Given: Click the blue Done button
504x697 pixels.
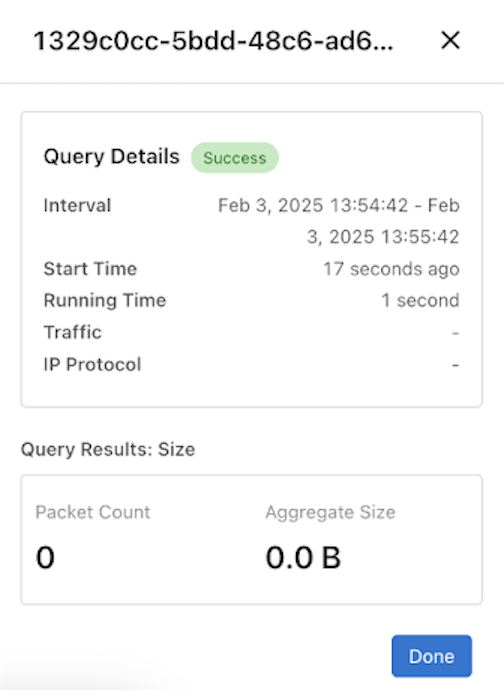Looking at the screenshot, I should (432, 656).
